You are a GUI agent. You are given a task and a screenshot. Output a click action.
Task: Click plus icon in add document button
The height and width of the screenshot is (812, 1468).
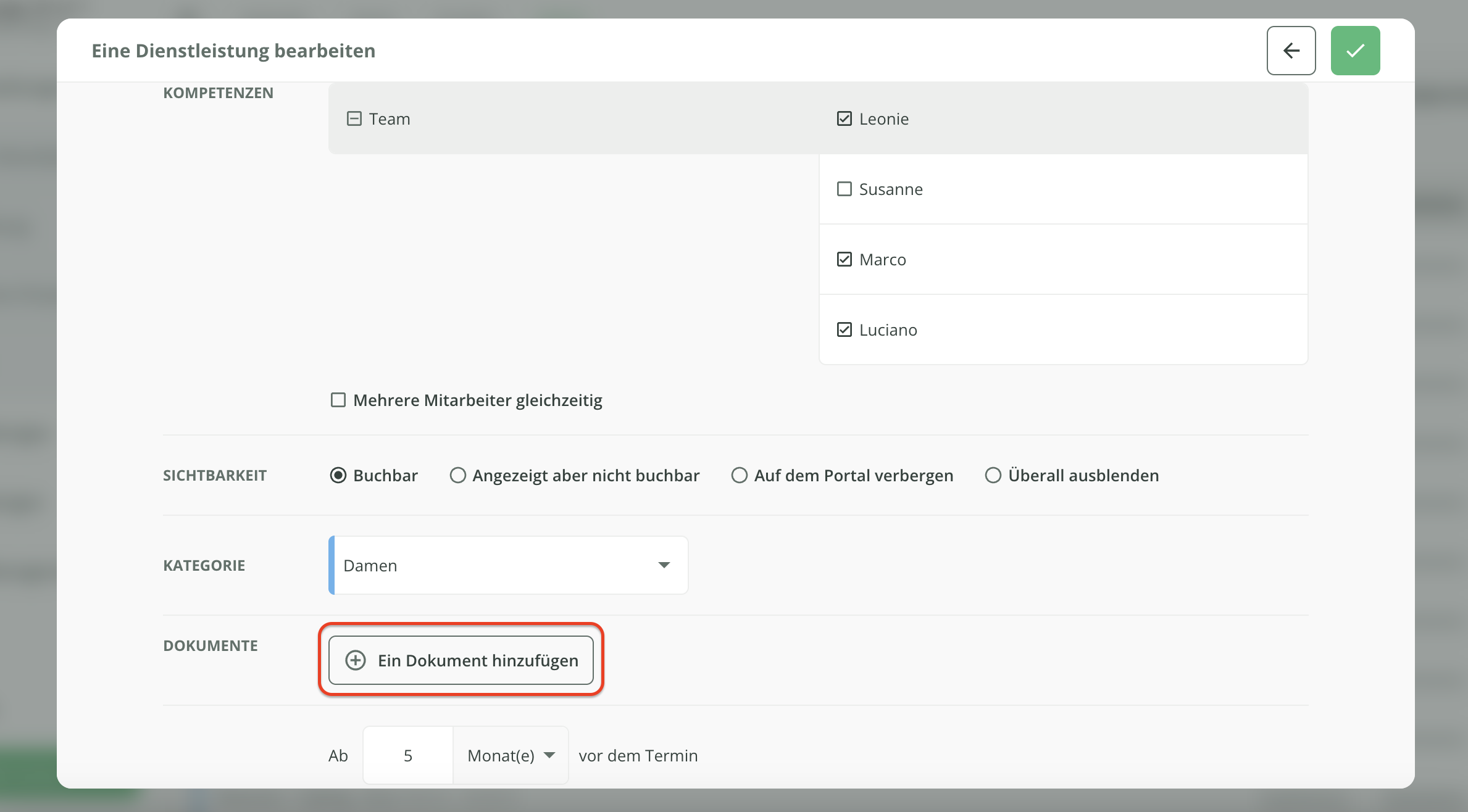[x=355, y=660]
